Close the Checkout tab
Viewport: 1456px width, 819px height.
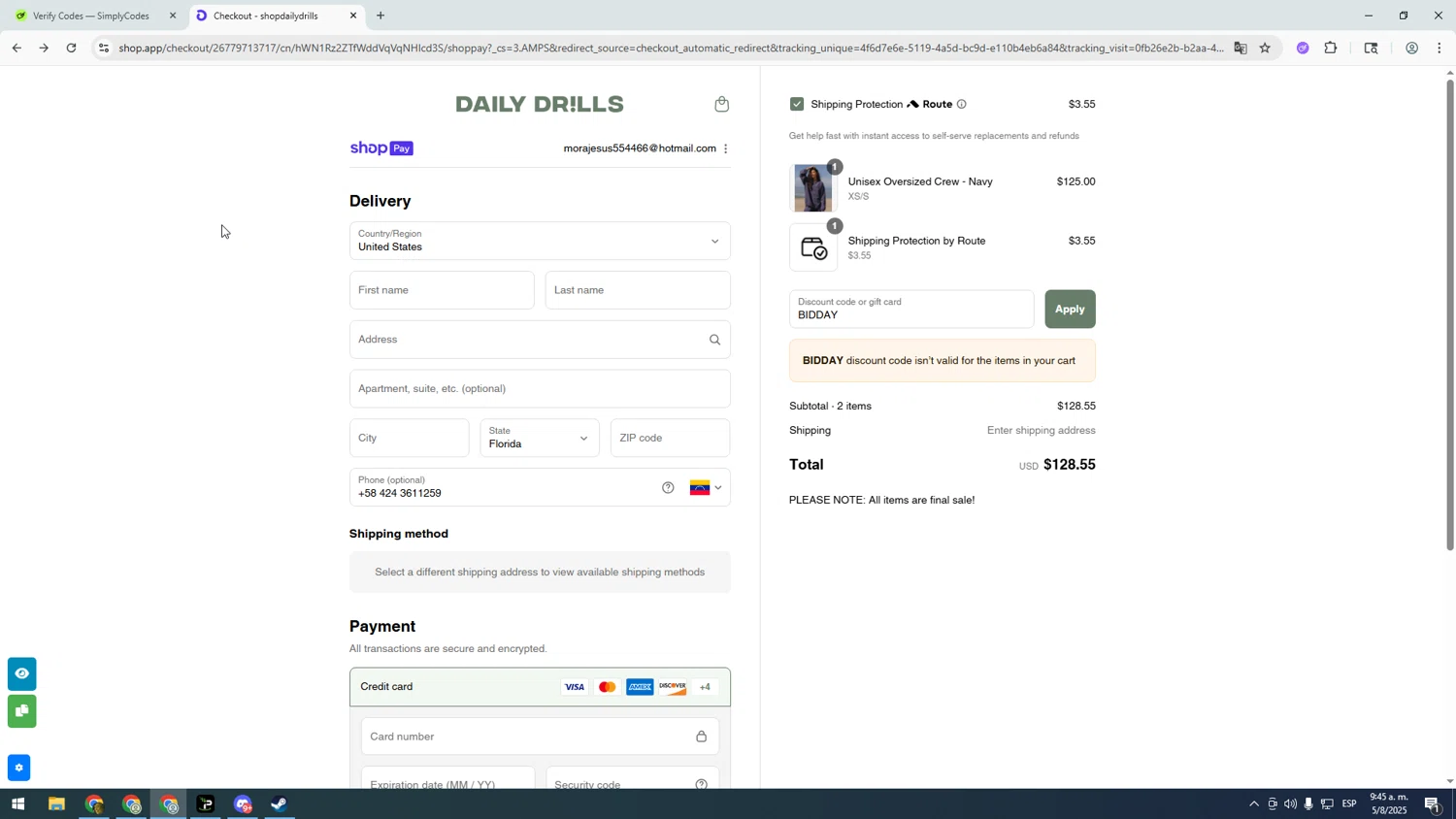pos(353,16)
